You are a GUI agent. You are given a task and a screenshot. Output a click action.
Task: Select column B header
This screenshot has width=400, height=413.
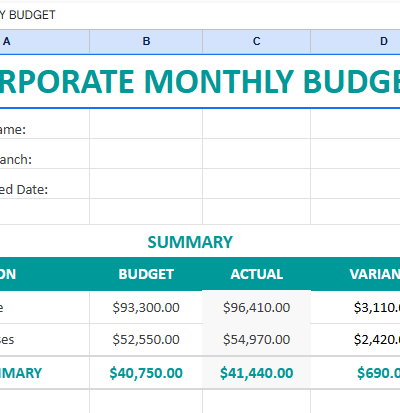146,42
